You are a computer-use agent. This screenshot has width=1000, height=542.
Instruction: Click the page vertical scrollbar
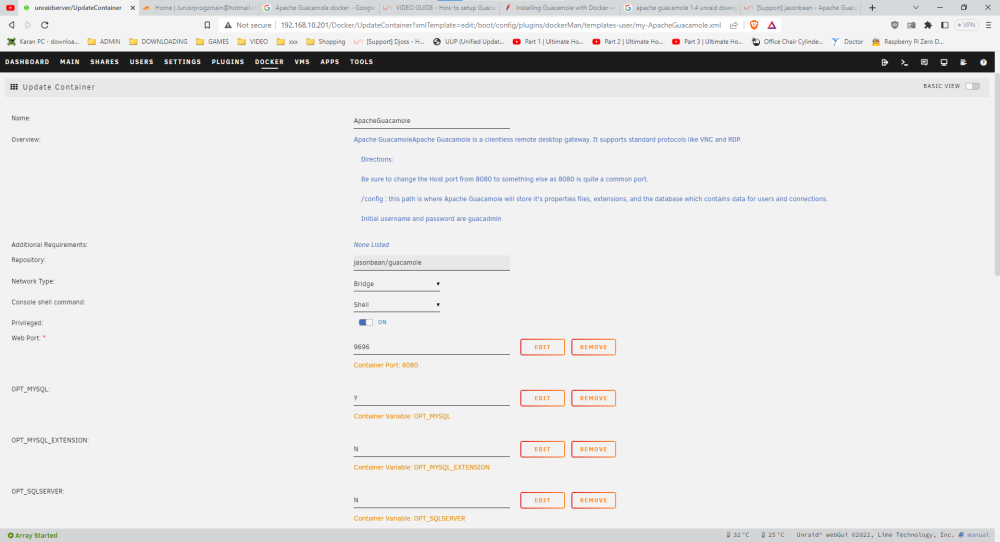point(997,175)
